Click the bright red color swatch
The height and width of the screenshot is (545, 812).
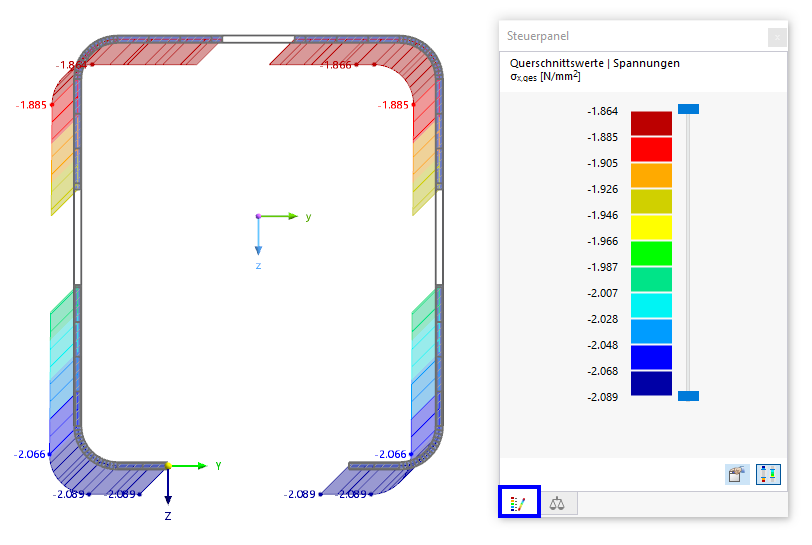[651, 149]
